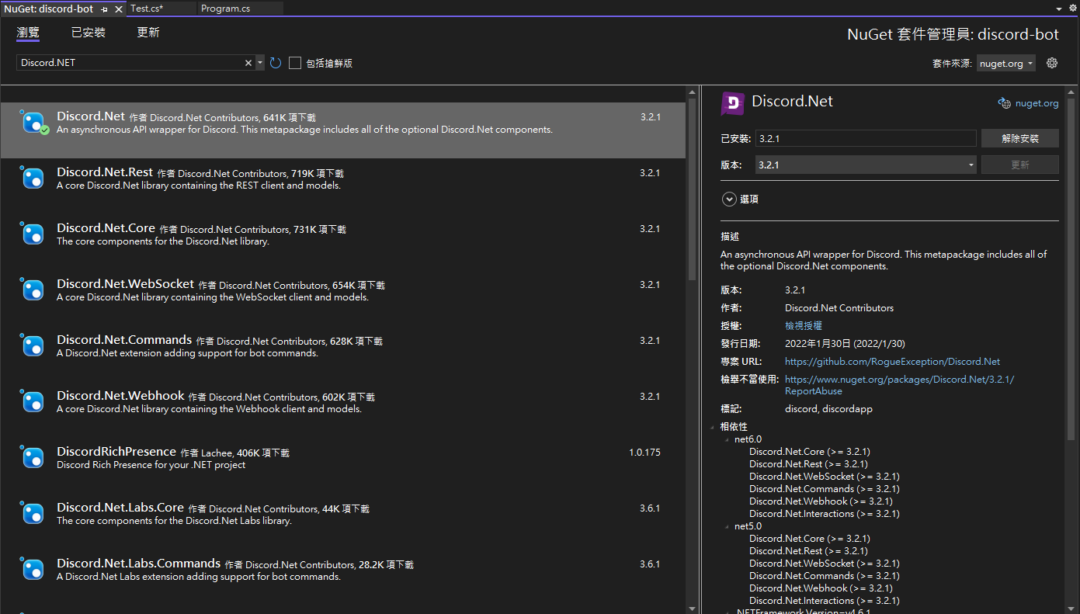Viewport: 1080px width, 614px height.
Task: Click the Discord.Net.WebSocket package icon
Action: pos(32,289)
